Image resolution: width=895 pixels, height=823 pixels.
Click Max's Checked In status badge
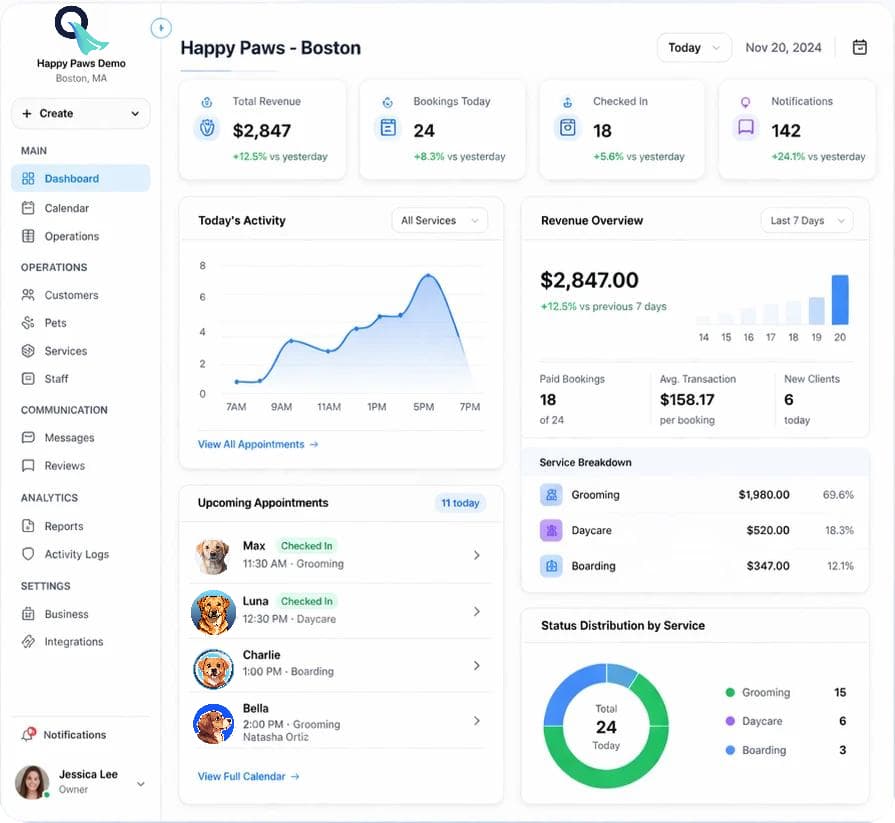click(307, 546)
